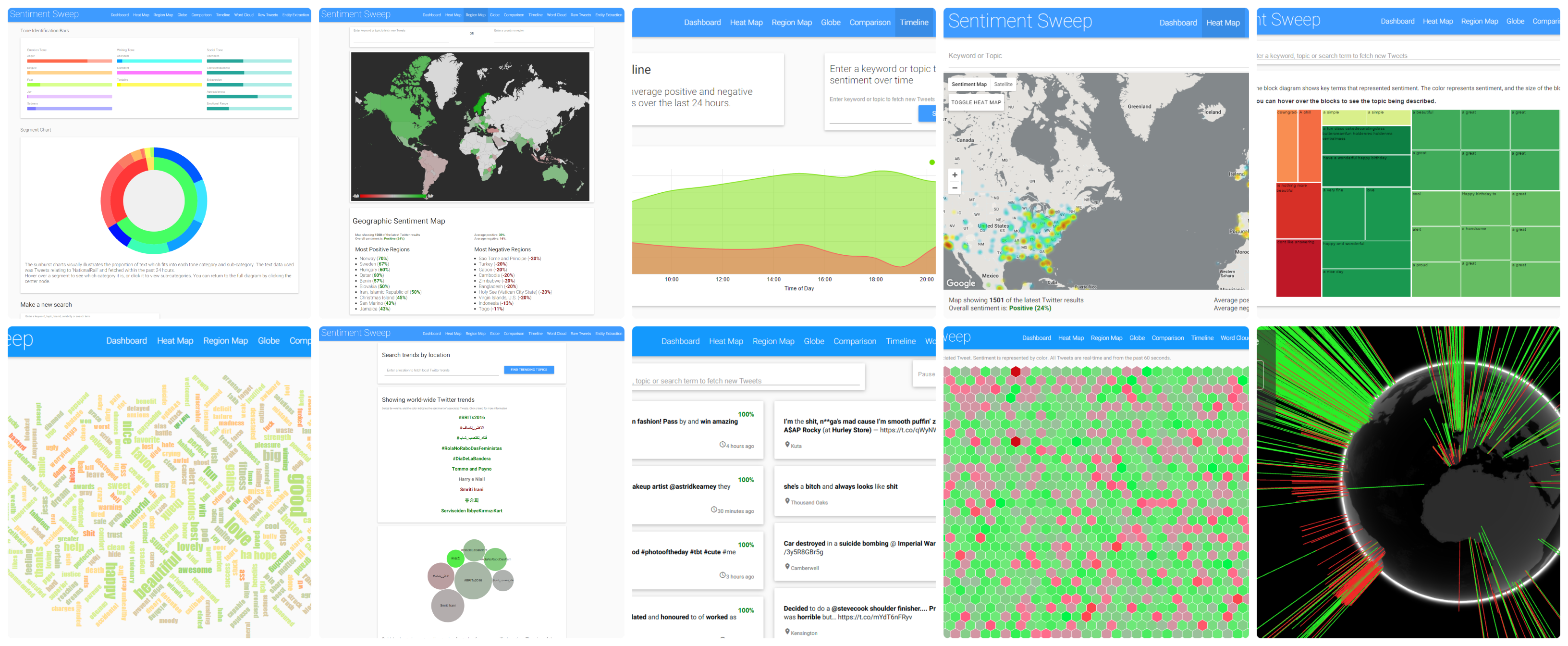Click the clock icon next to "3 hours ago"

tap(722, 575)
